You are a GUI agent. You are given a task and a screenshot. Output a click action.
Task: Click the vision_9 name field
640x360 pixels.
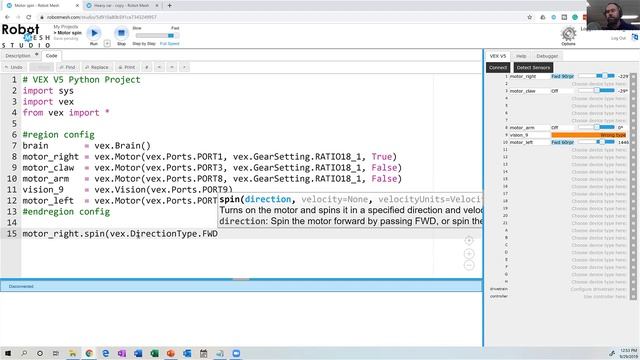[x=529, y=135]
